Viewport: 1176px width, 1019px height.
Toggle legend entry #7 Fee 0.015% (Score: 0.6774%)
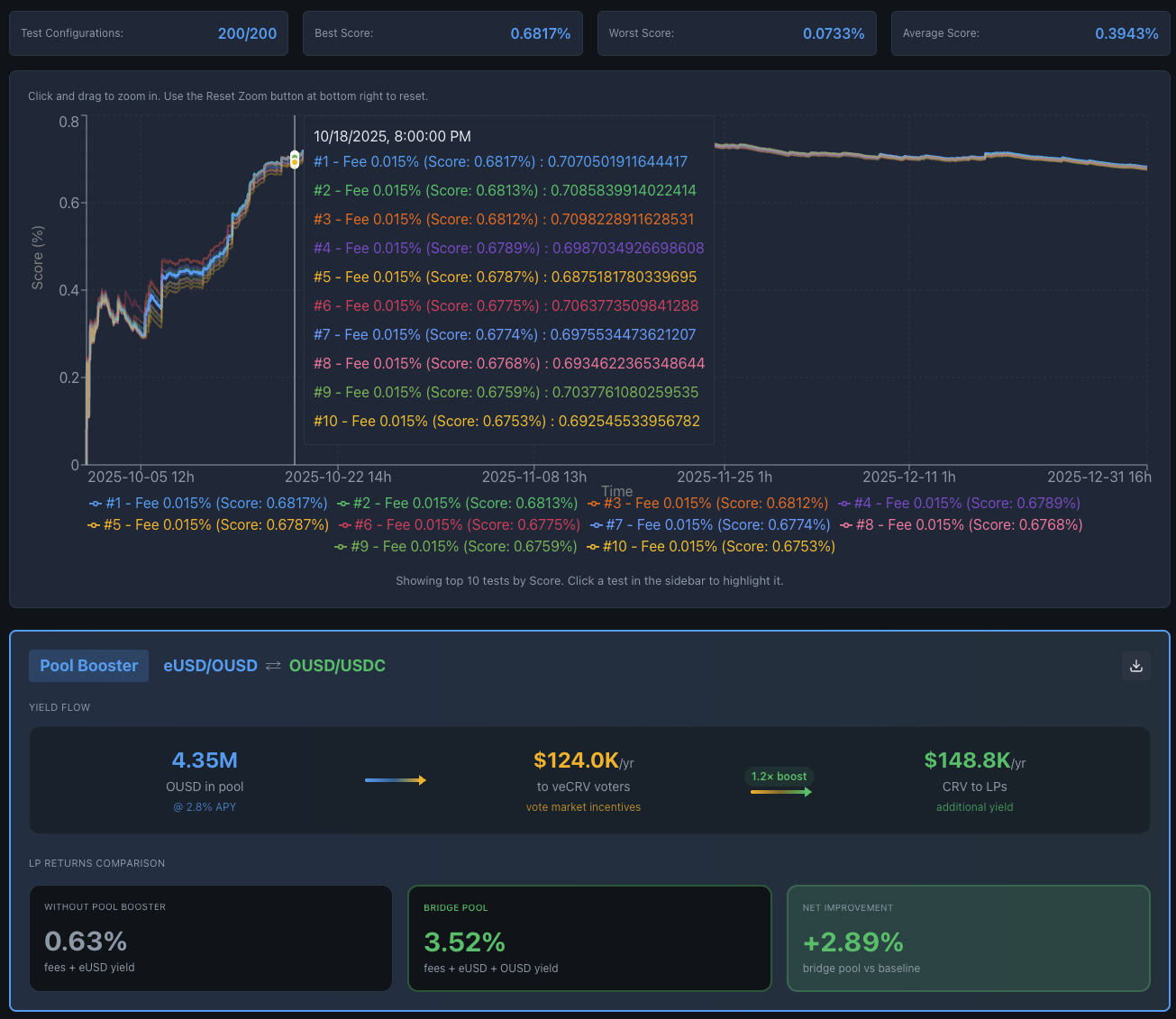[710, 525]
